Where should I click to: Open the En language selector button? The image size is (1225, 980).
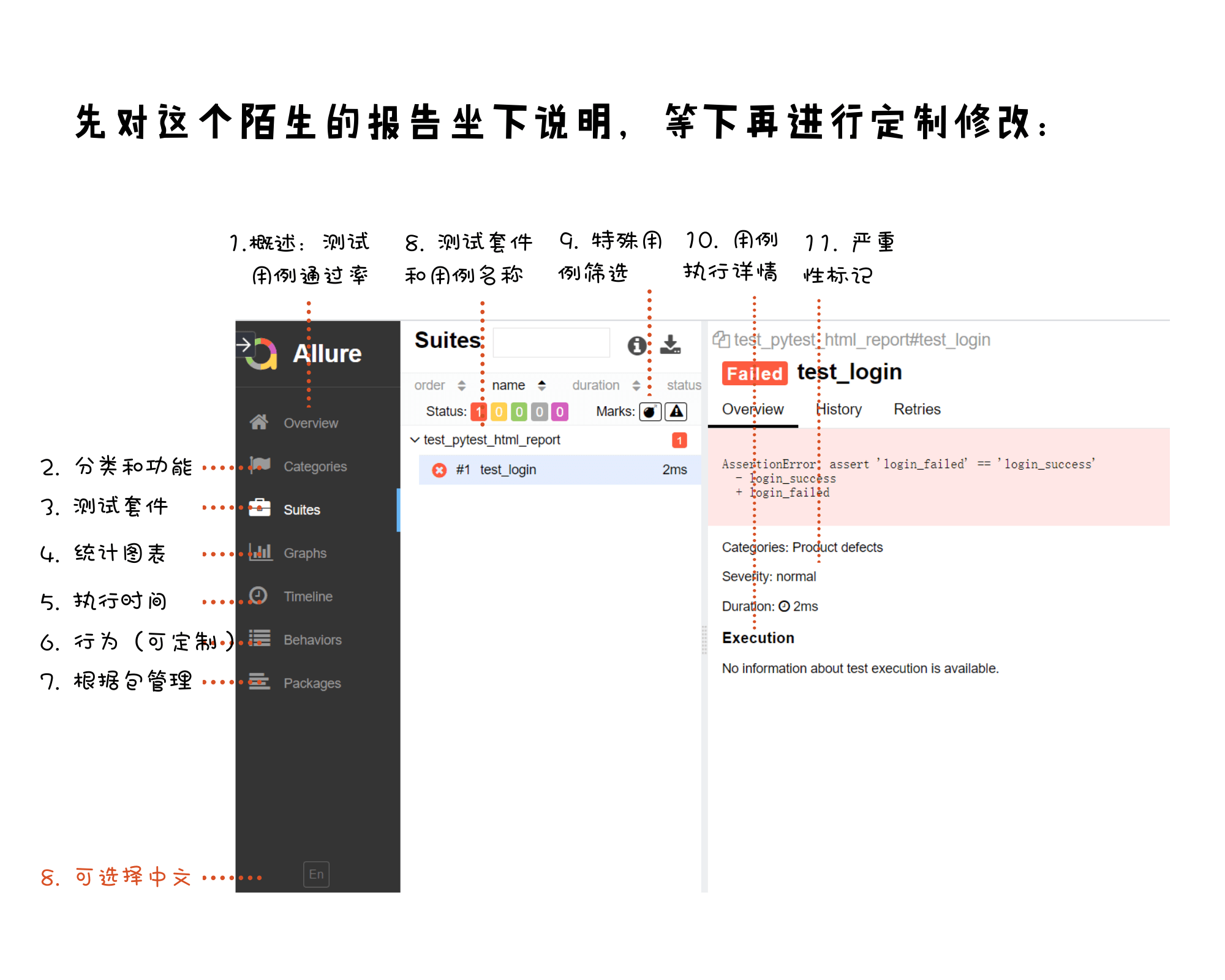(x=316, y=874)
